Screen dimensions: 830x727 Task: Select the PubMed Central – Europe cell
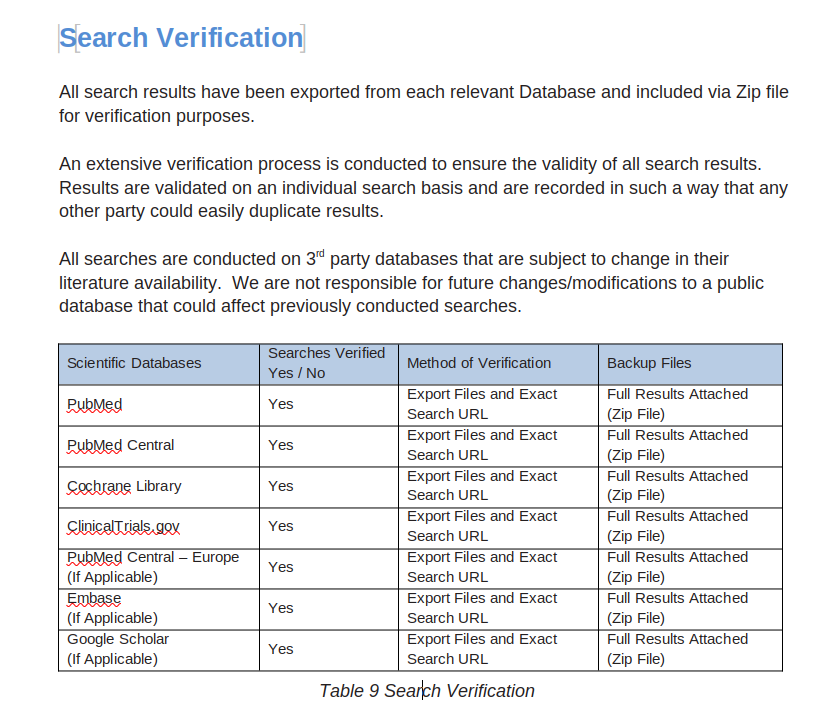click(x=153, y=567)
